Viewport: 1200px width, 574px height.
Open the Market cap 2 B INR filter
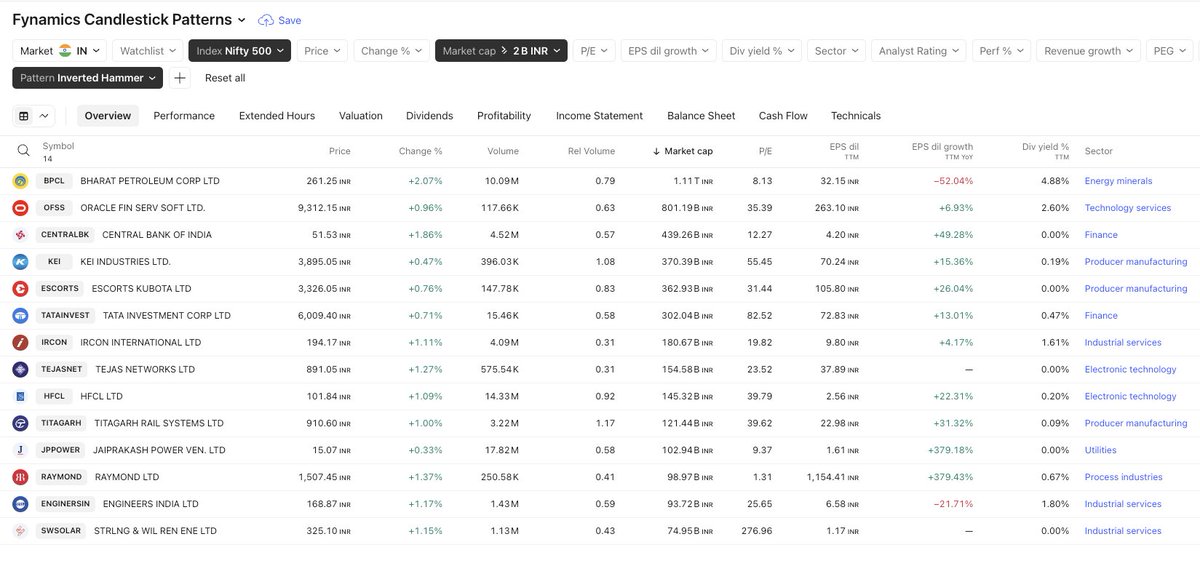501,51
